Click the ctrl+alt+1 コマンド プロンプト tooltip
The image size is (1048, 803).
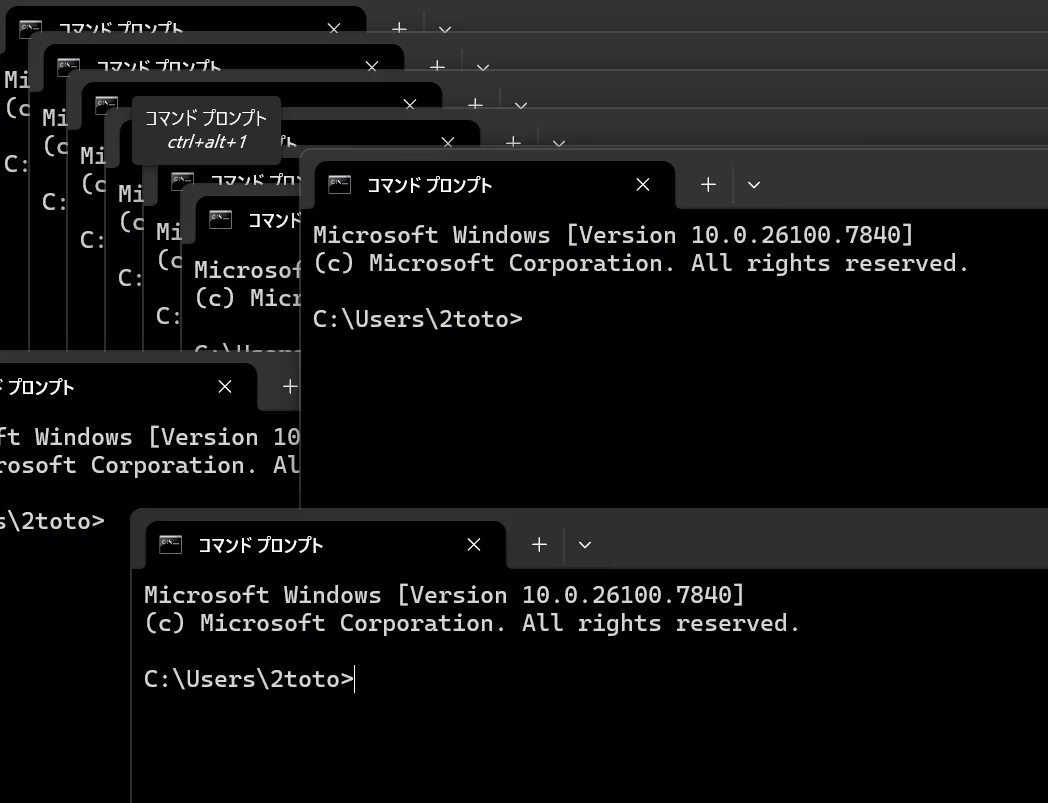207,130
